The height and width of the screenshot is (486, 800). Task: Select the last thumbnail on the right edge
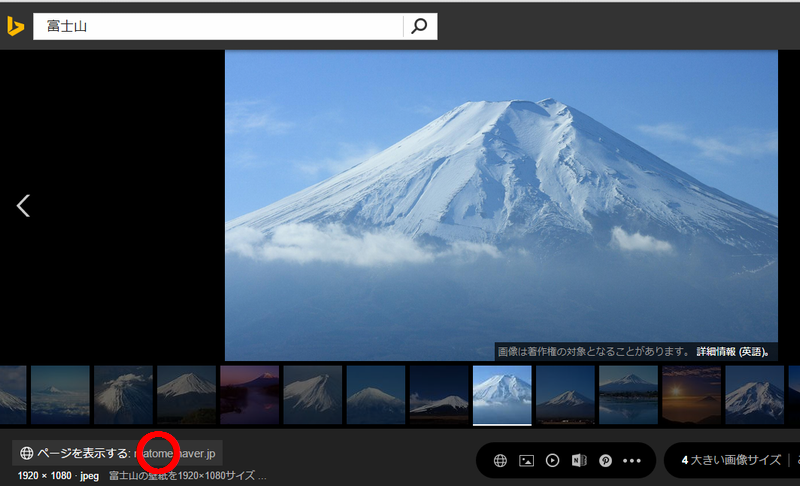click(x=792, y=394)
